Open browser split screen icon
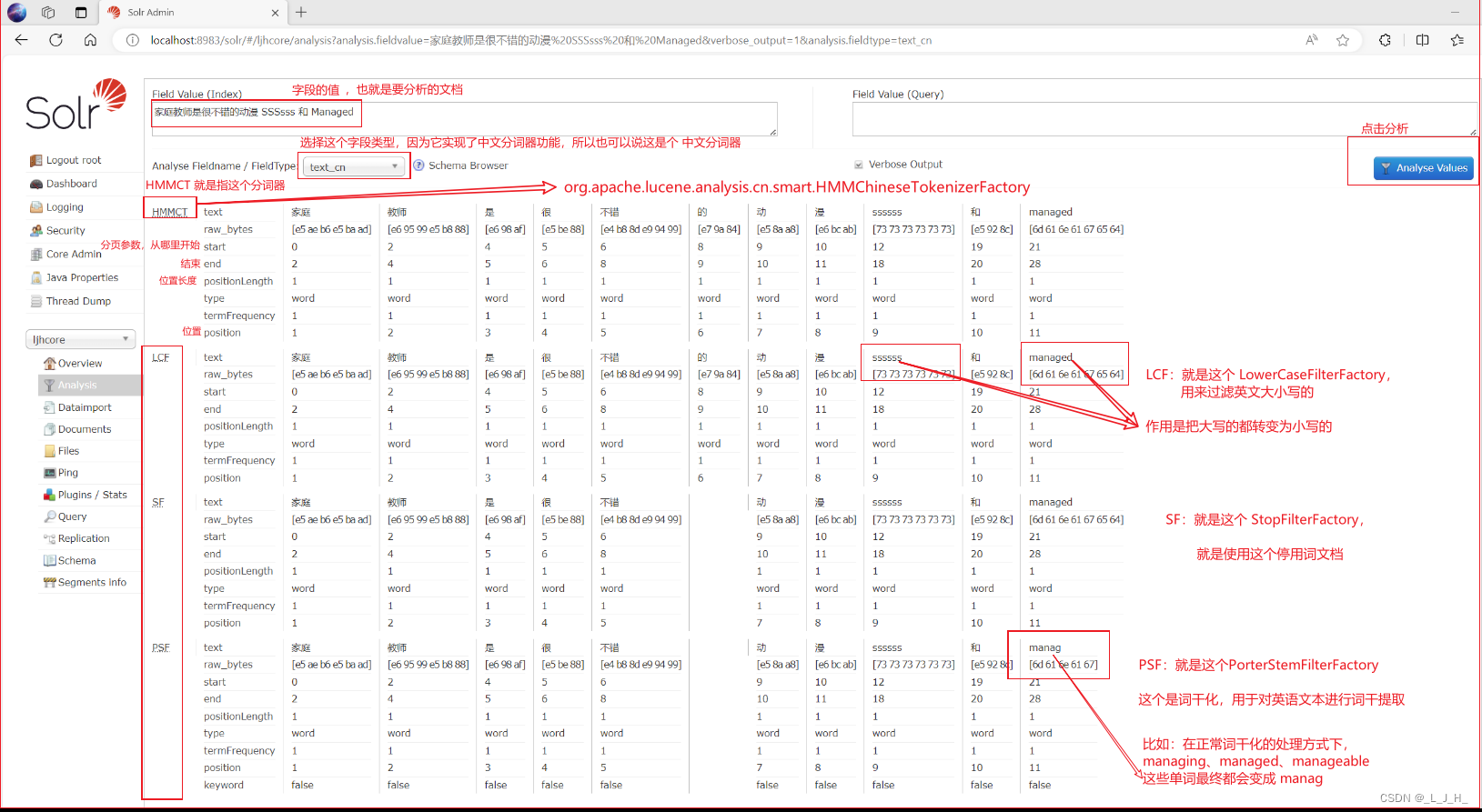1482x812 pixels. 1423,40
